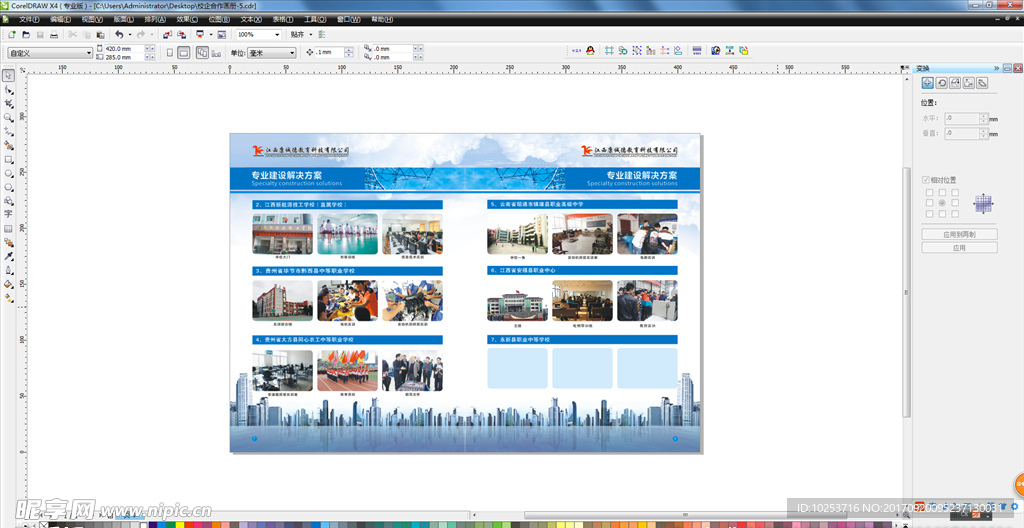Check the bottom-right anchor box
The height and width of the screenshot is (528, 1024).
pyautogui.click(x=955, y=214)
